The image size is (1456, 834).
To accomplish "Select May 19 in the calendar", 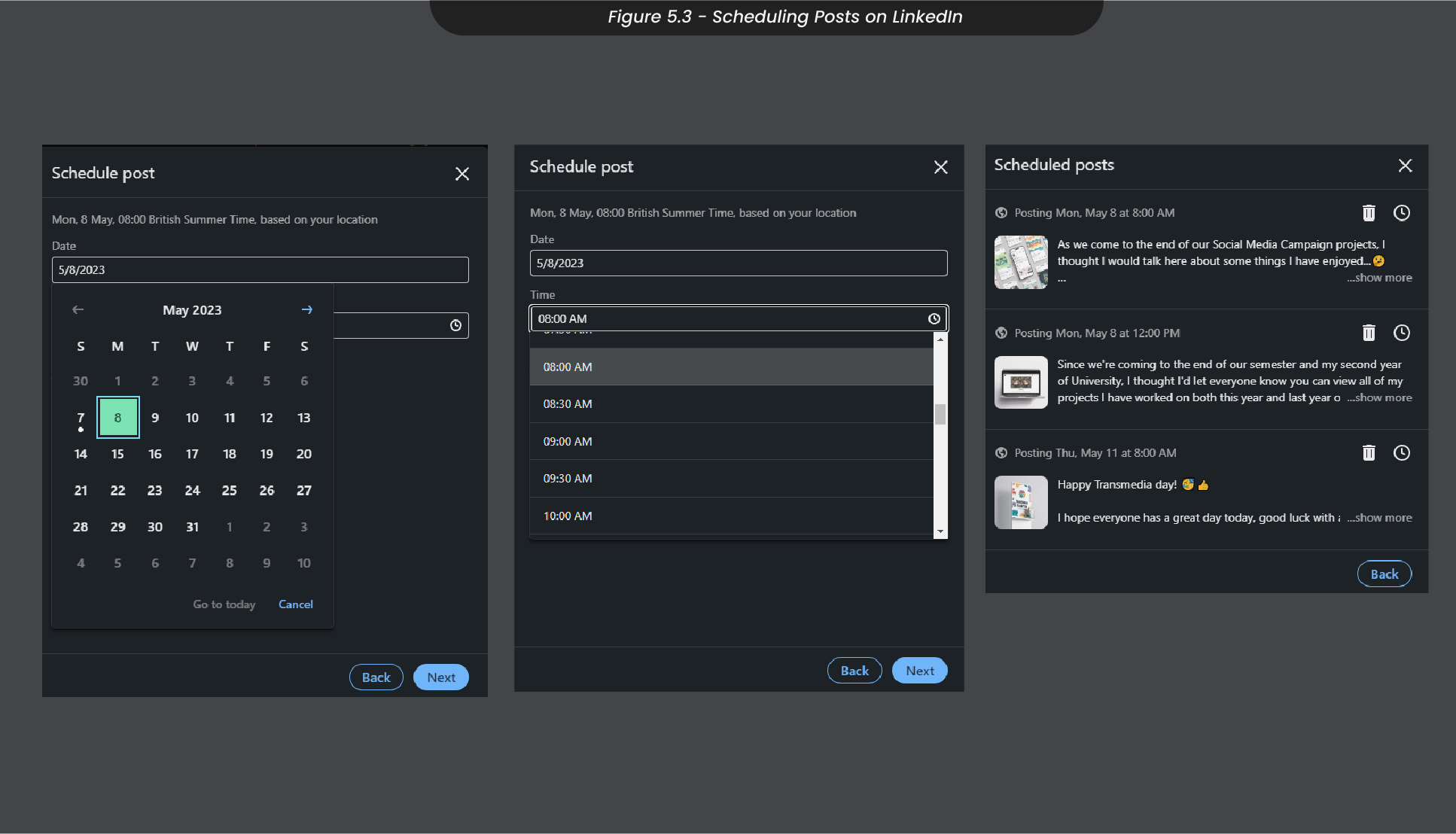I will [267, 454].
